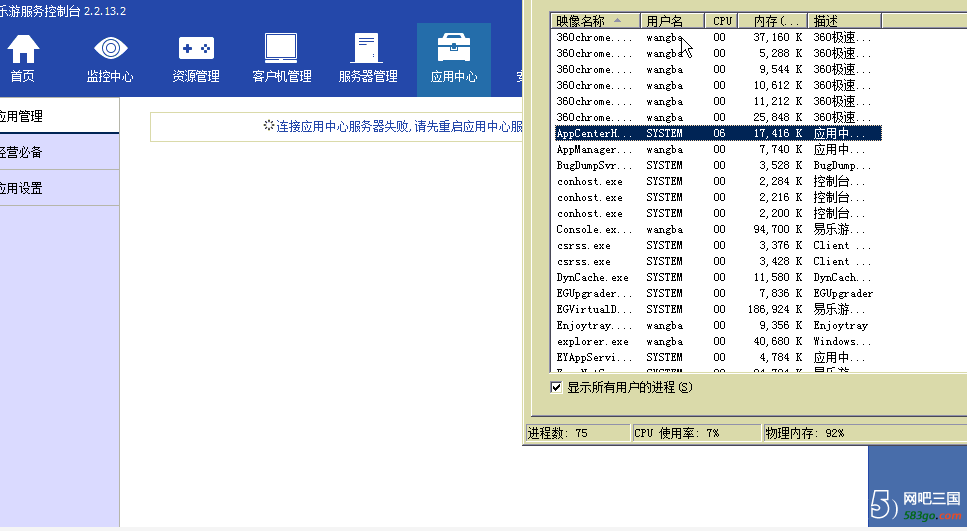The image size is (967, 531).
Task: Select the EGVirtualD... process row
Action: pyautogui.click(x=718, y=310)
